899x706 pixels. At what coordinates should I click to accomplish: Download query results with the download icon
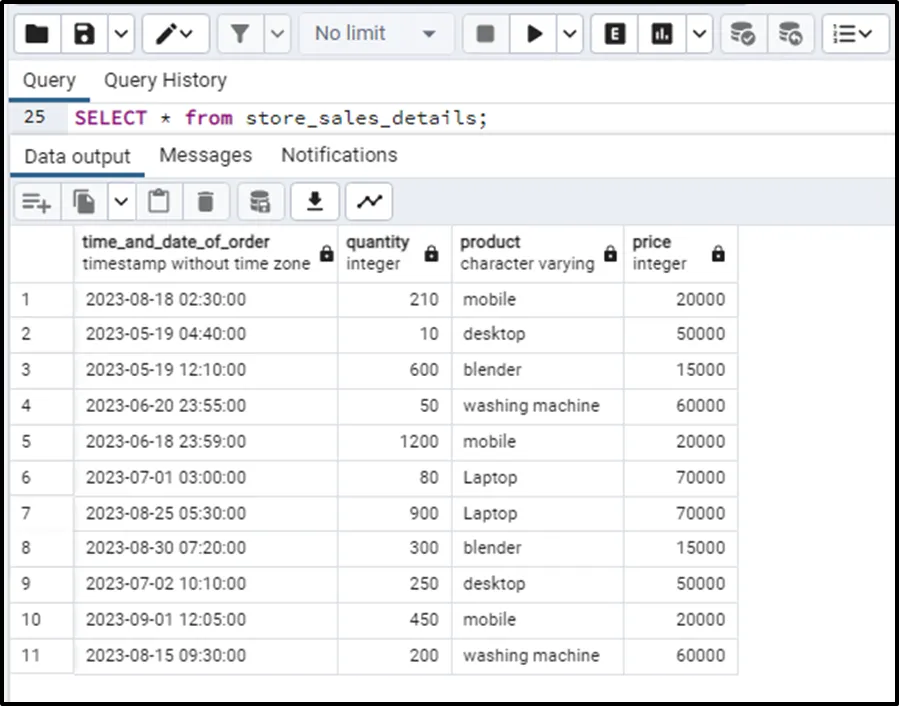tap(315, 202)
